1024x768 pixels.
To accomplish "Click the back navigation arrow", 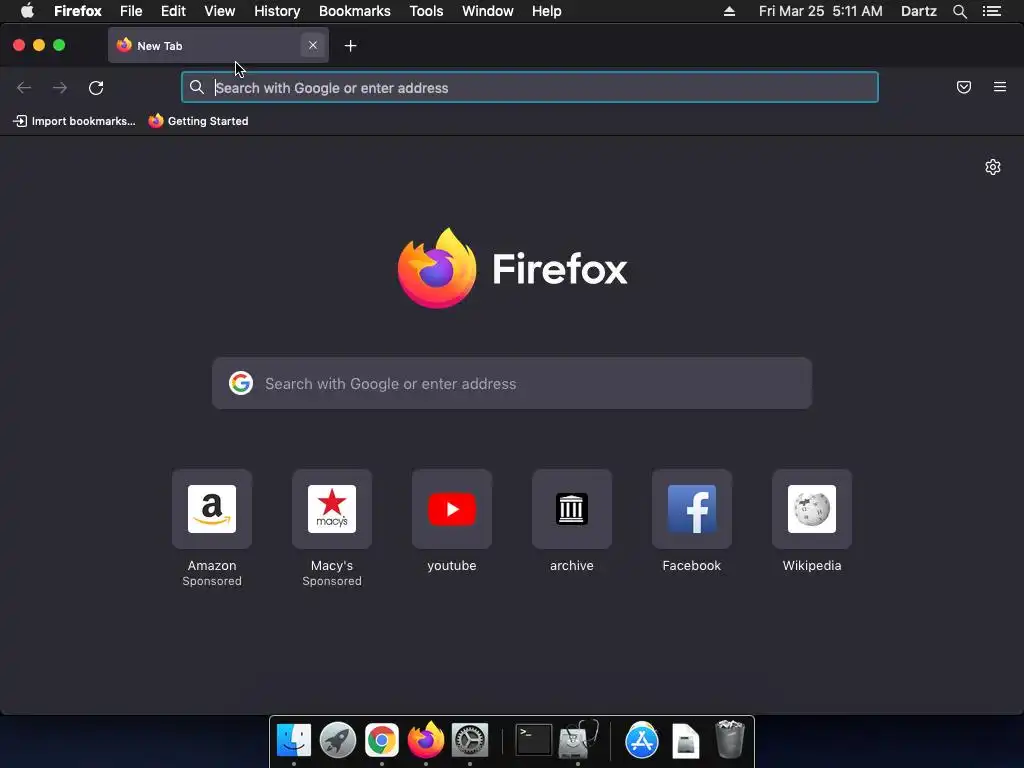I will 24,88.
